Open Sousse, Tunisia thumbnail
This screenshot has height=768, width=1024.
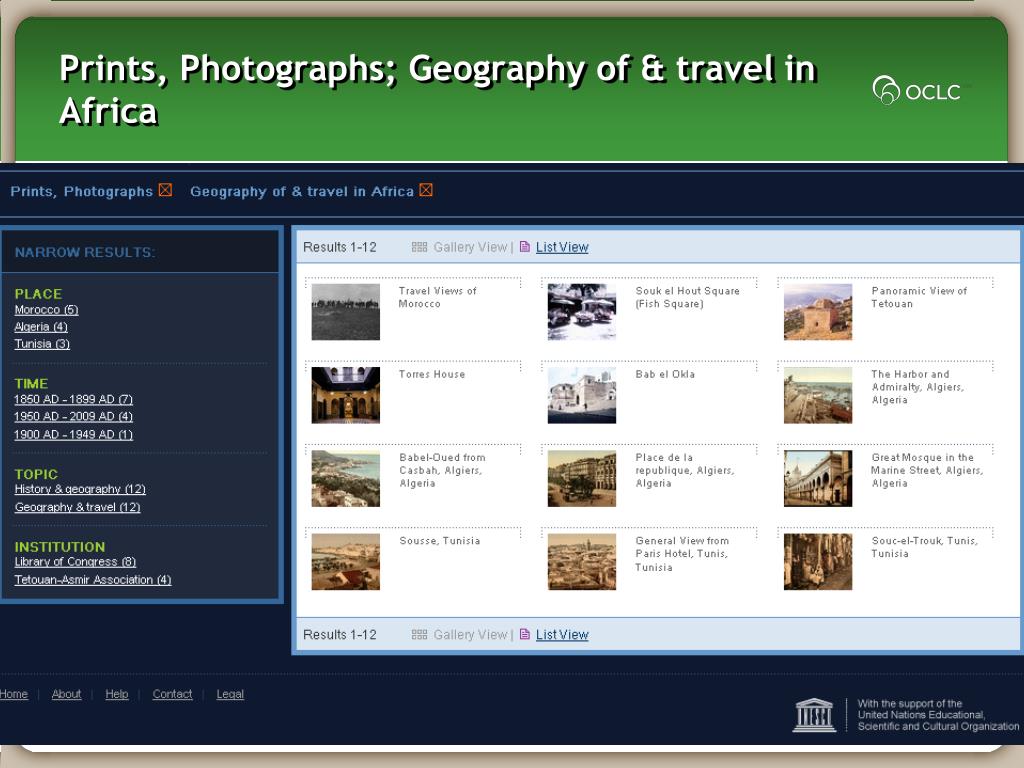[x=345, y=562]
